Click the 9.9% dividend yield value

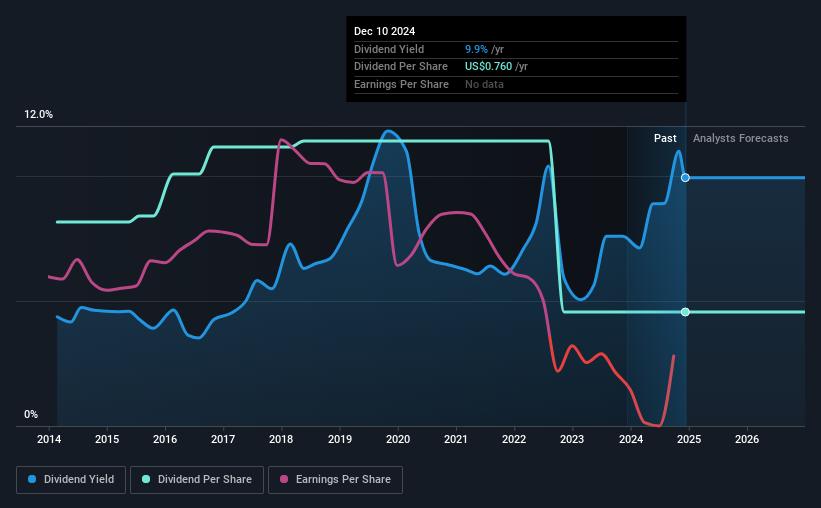(476, 49)
